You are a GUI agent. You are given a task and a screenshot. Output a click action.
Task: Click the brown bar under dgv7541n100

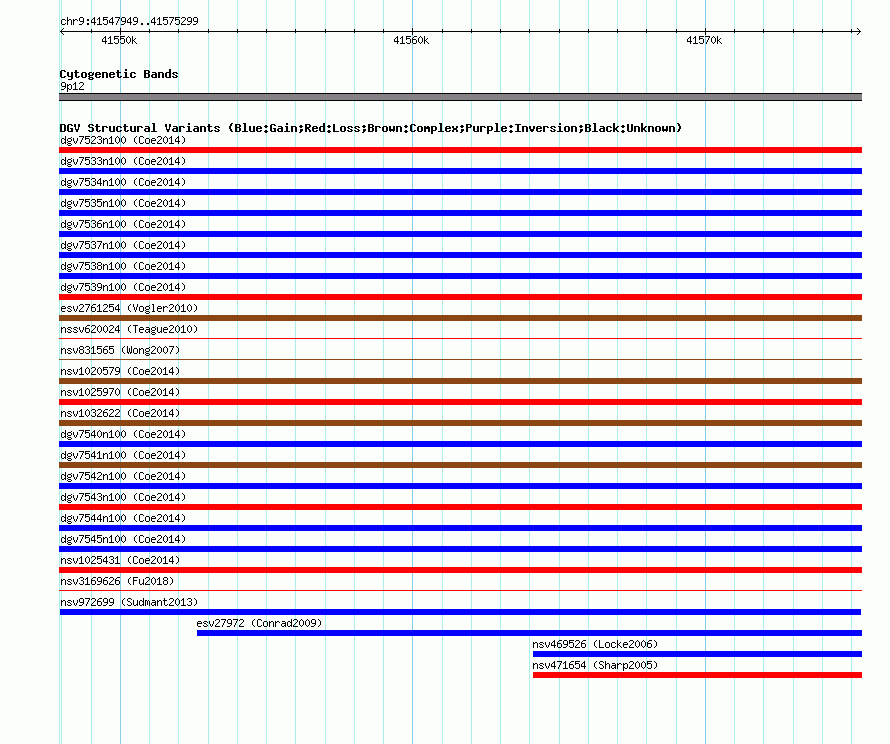[x=460, y=465]
